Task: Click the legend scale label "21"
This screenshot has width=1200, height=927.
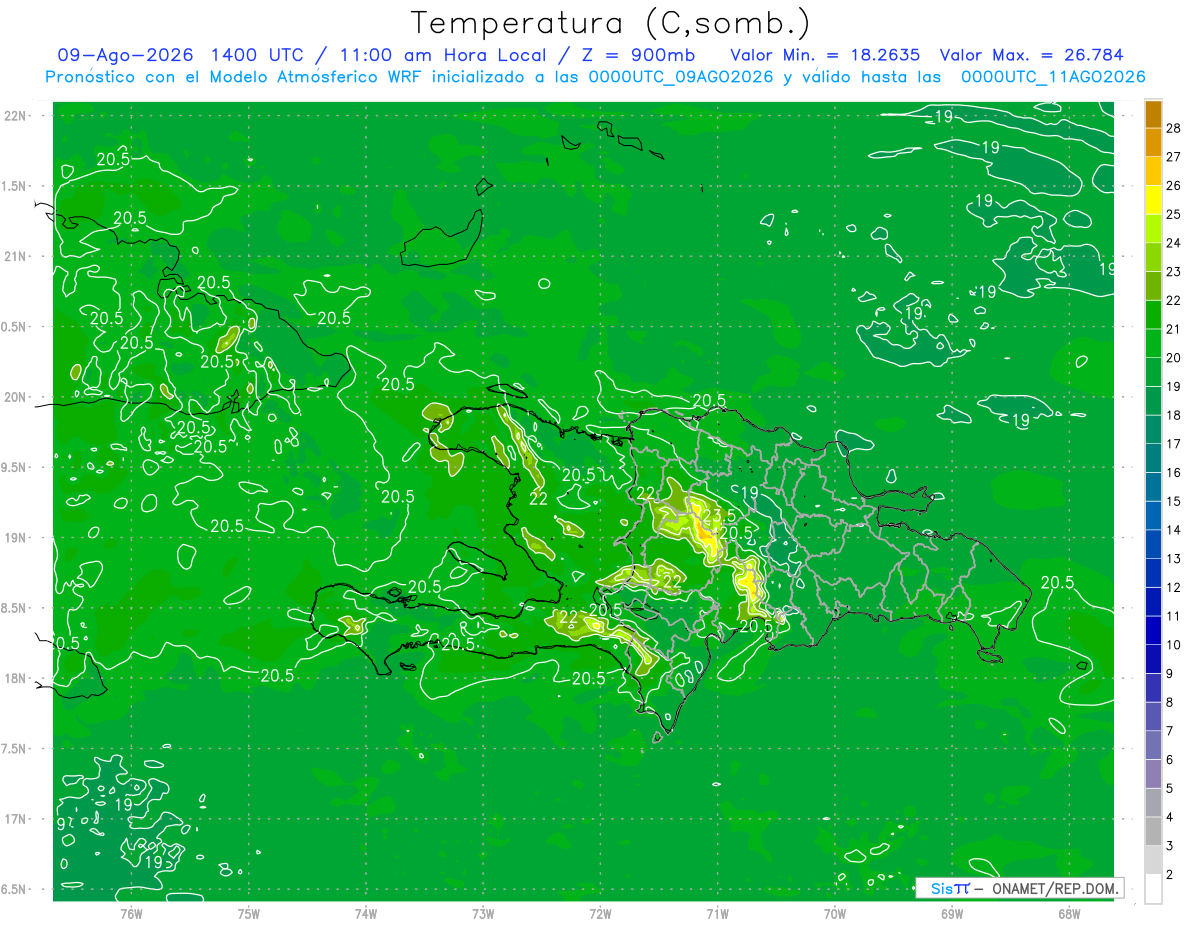Action: coord(1175,329)
